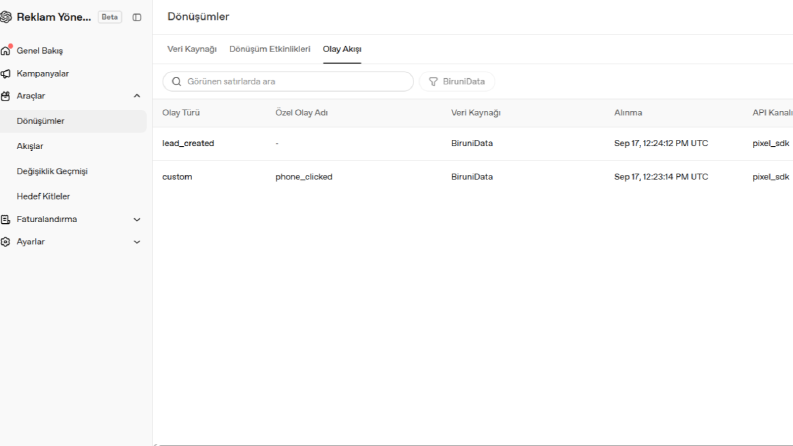This screenshot has height=446, width=793.
Task: Click the funnel filter icon beside BiruniData
Action: pos(433,81)
